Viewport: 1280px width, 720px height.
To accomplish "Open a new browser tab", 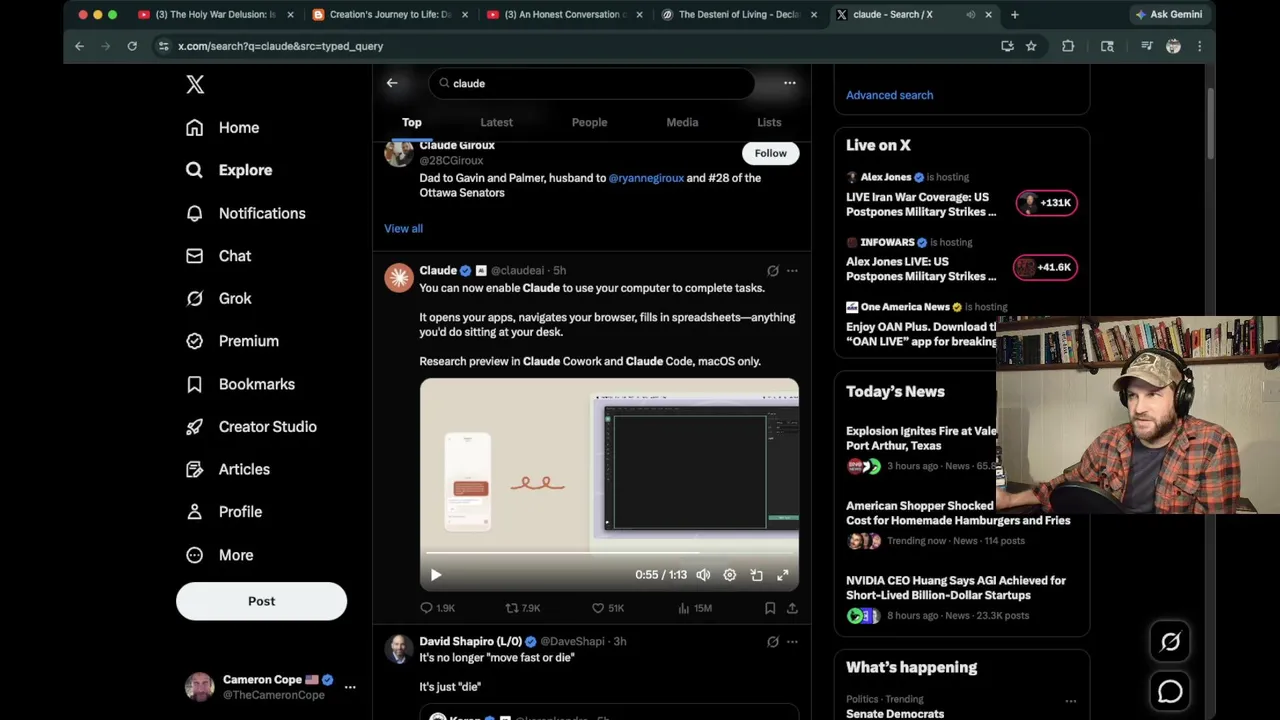I will point(1014,15).
